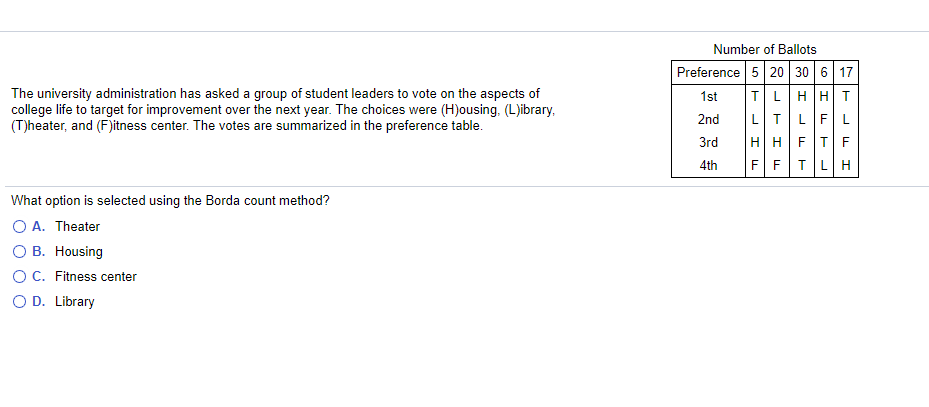
Task: Select radio button for option C
Action: point(20,277)
